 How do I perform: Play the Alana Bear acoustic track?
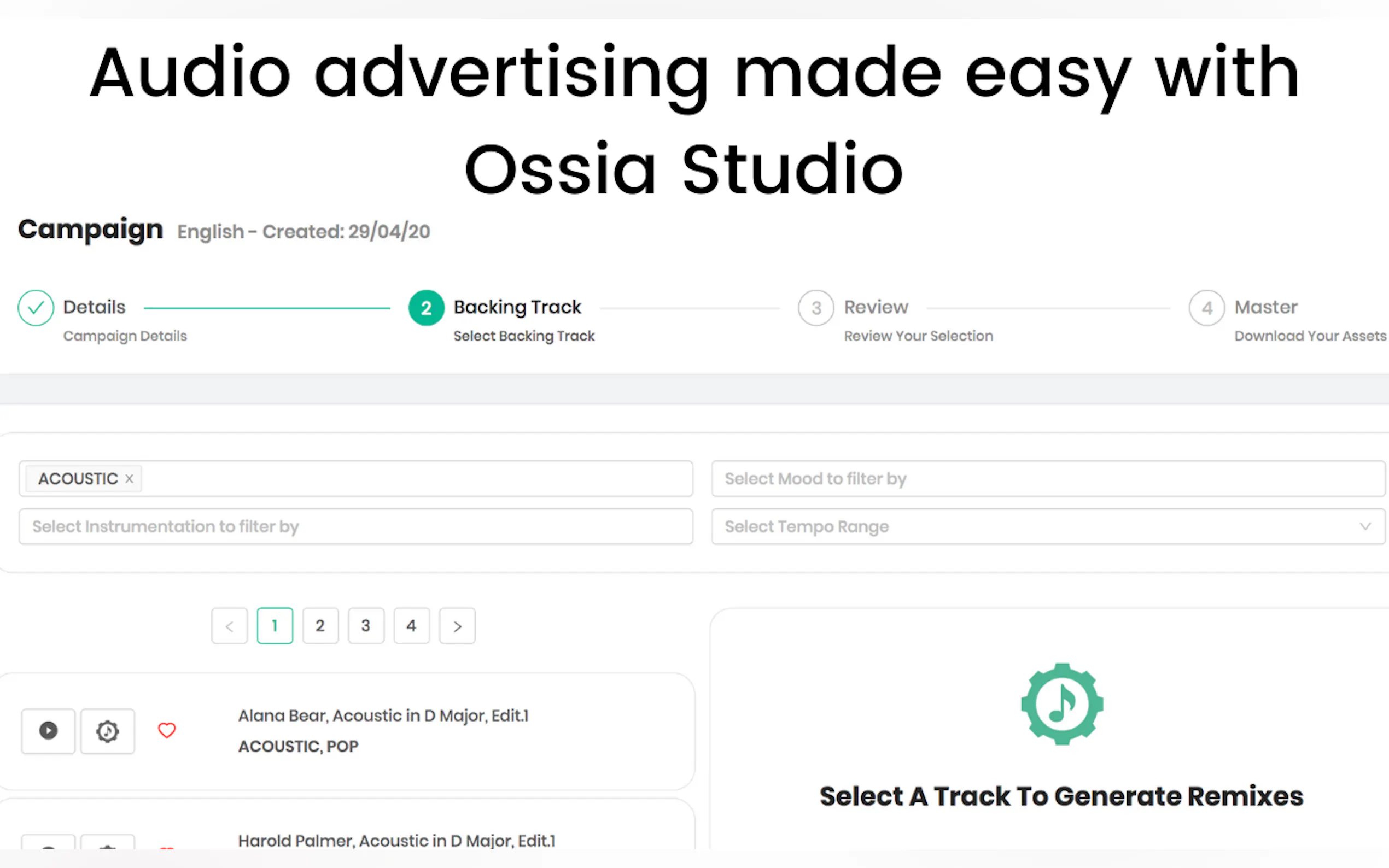point(48,730)
